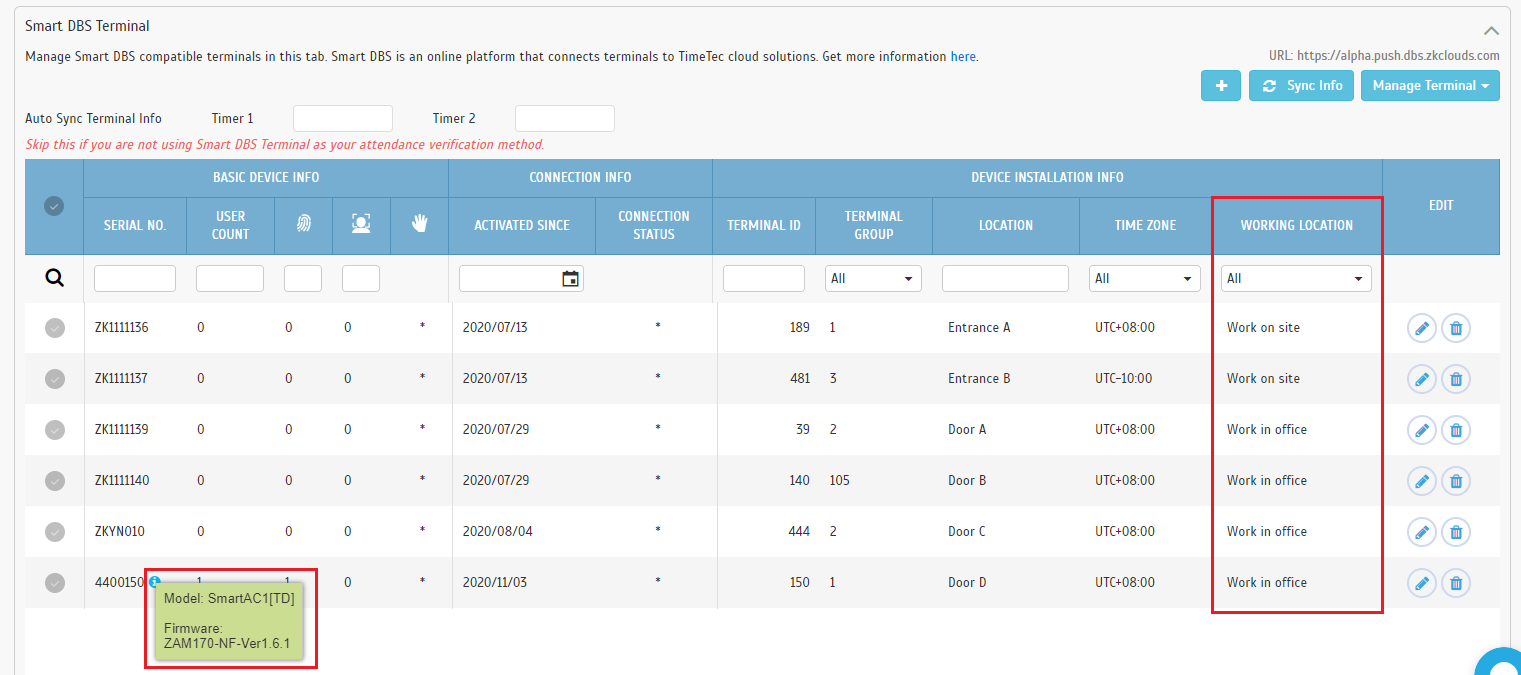Open the Manage Terminal dropdown
Viewport: 1521px width, 675px height.
pyautogui.click(x=1430, y=86)
